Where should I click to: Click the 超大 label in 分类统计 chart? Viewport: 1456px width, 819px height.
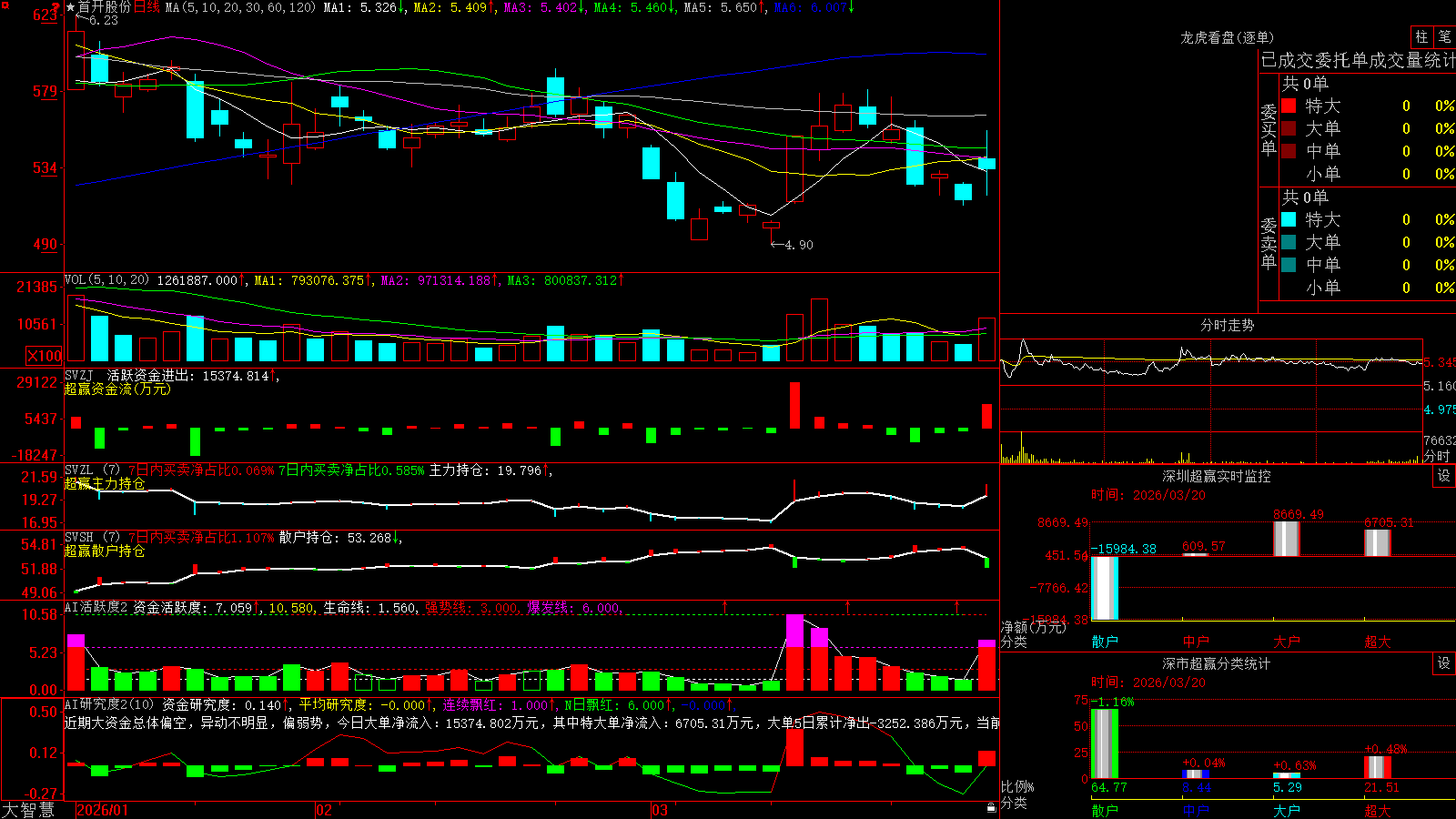[1378, 810]
